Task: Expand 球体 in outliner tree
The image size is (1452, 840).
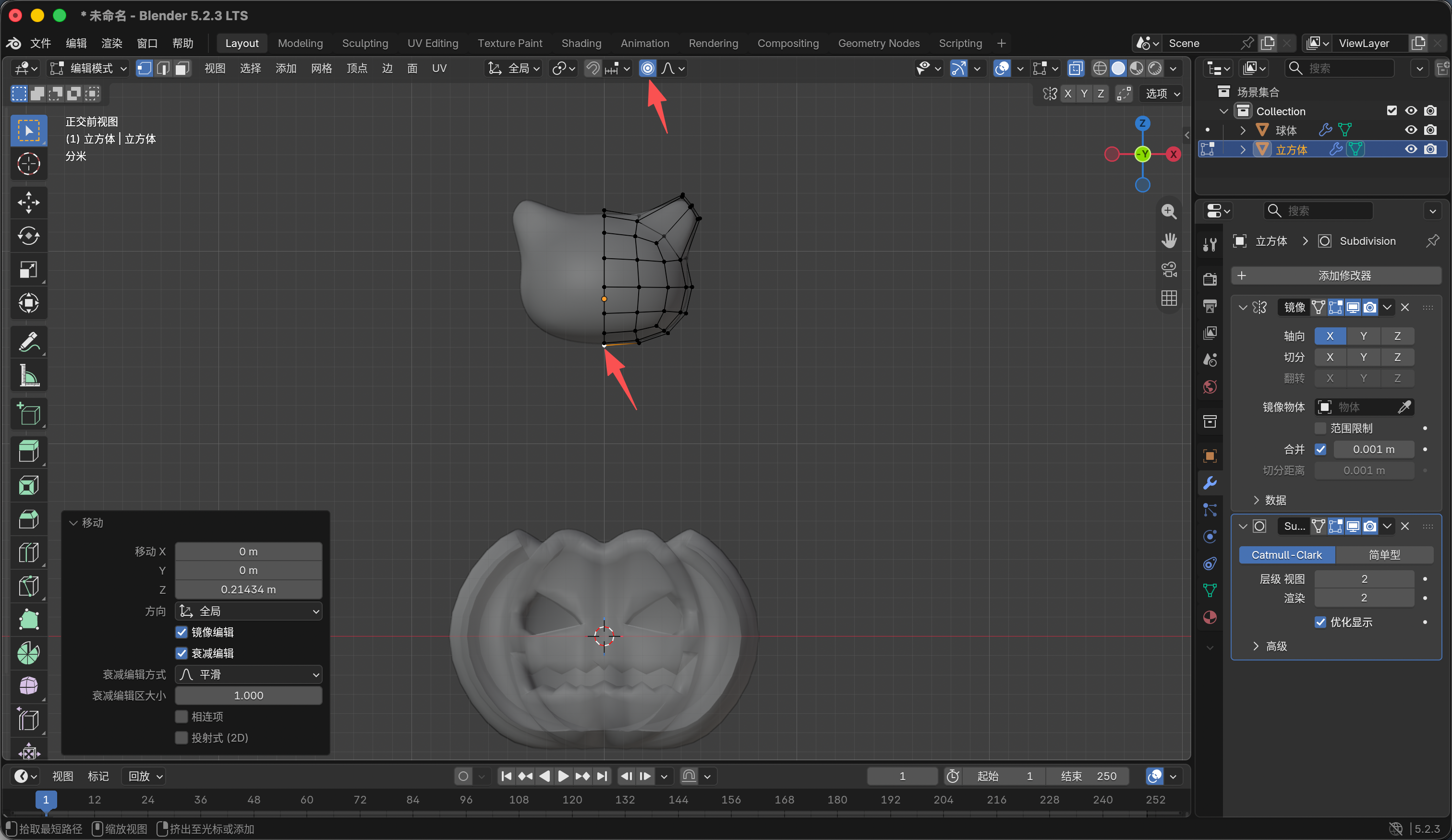Action: pyautogui.click(x=1243, y=130)
